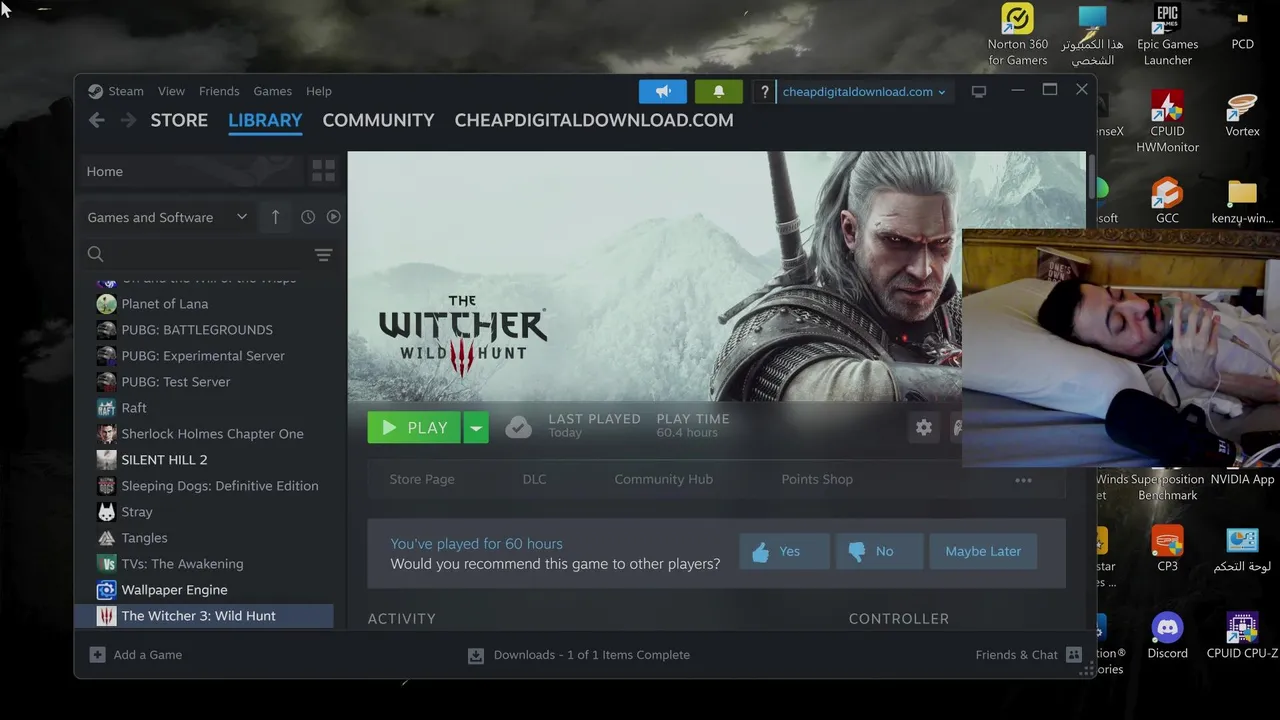The image size is (1280, 720).
Task: Open game settings gear icon
Action: (x=924, y=428)
